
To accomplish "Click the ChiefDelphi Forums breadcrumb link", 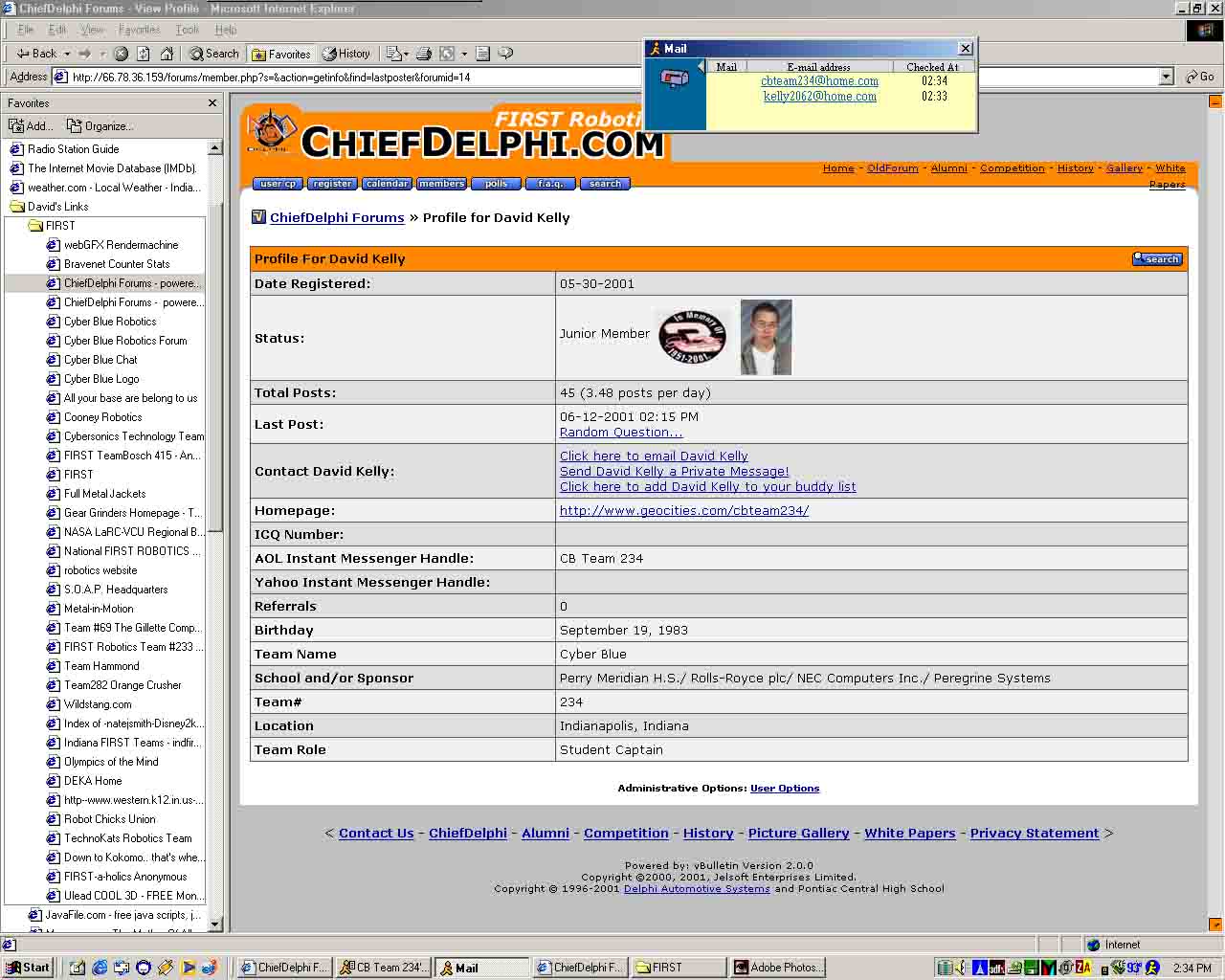I will (337, 217).
